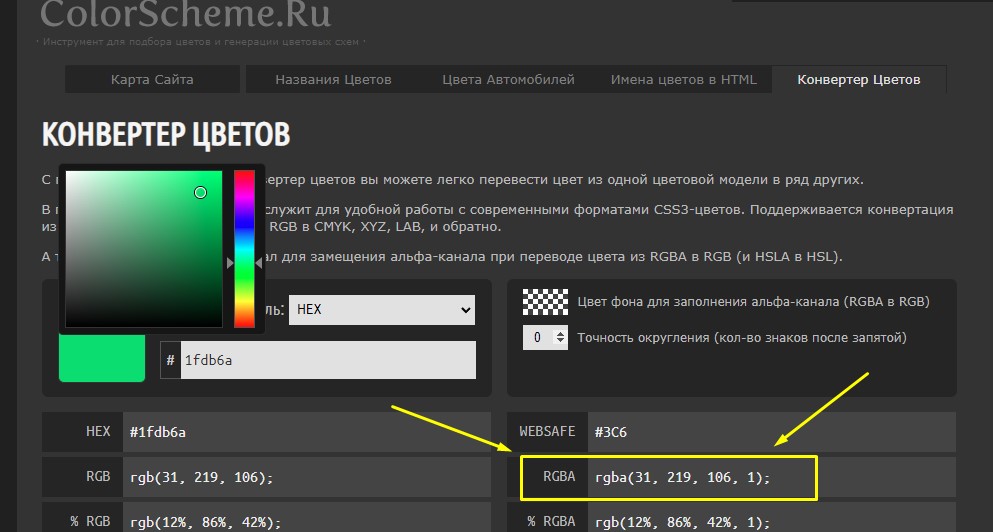Click the rainbow hue slider bar

point(244,248)
